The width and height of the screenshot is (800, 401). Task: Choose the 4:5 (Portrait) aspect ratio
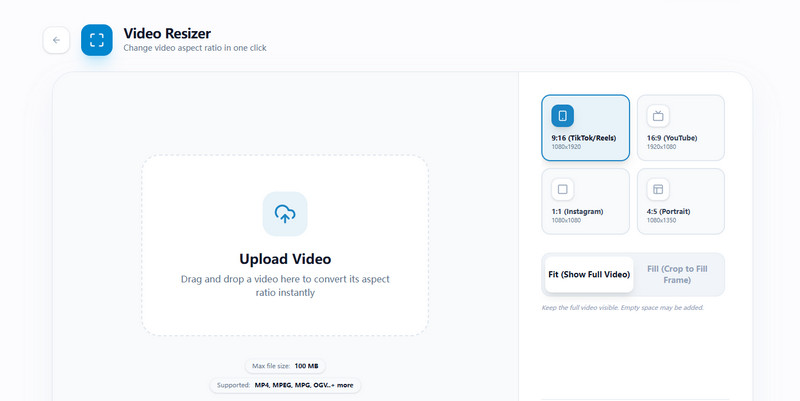(681, 202)
